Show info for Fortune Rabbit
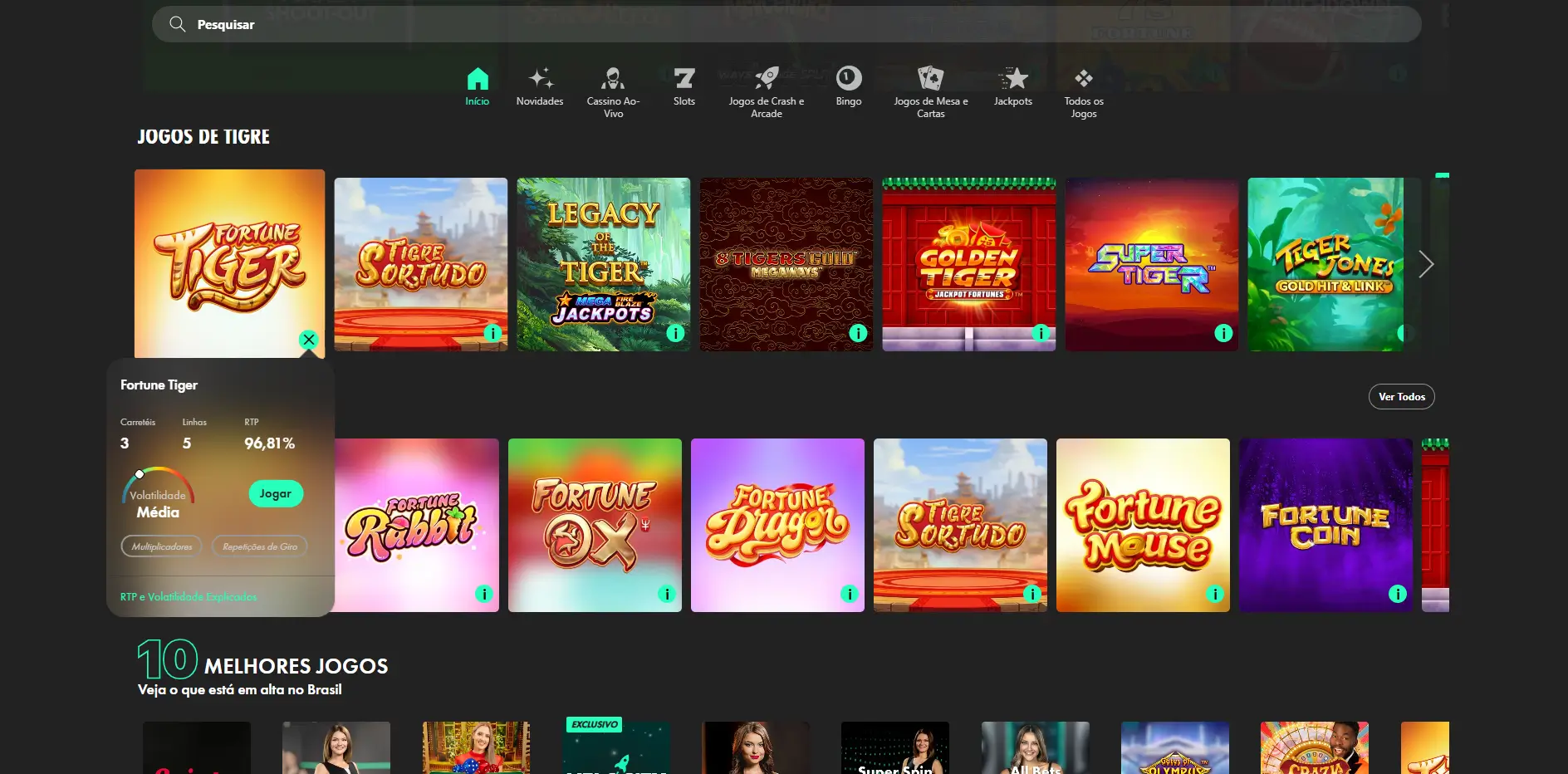The image size is (1568, 774). (x=484, y=594)
